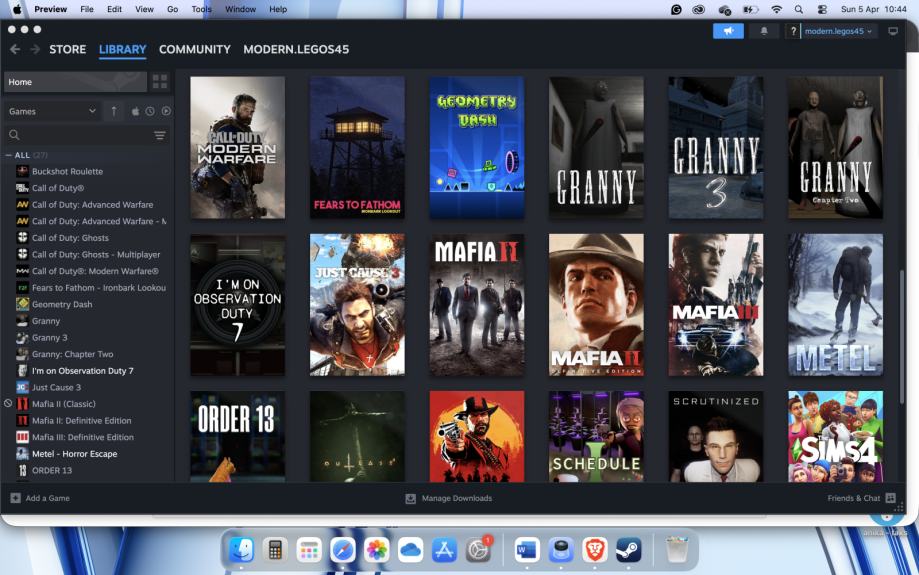Click the Home button in the sidebar

coord(75,81)
